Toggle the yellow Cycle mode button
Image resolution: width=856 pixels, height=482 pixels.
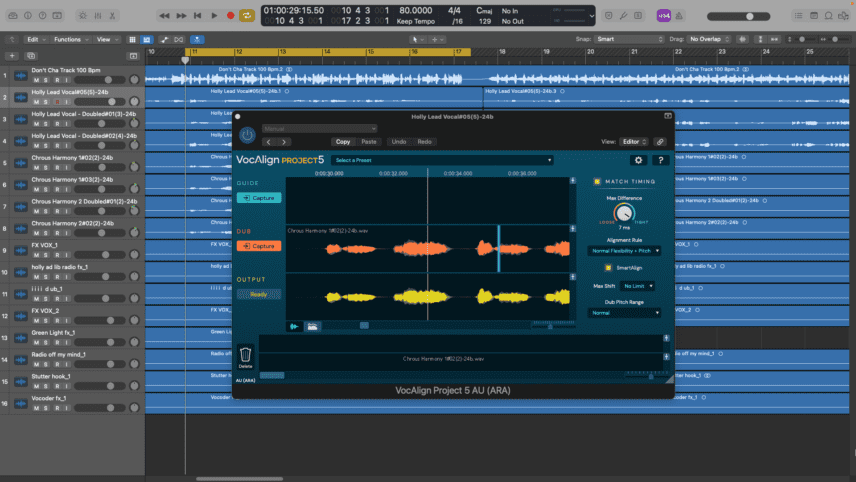point(247,16)
